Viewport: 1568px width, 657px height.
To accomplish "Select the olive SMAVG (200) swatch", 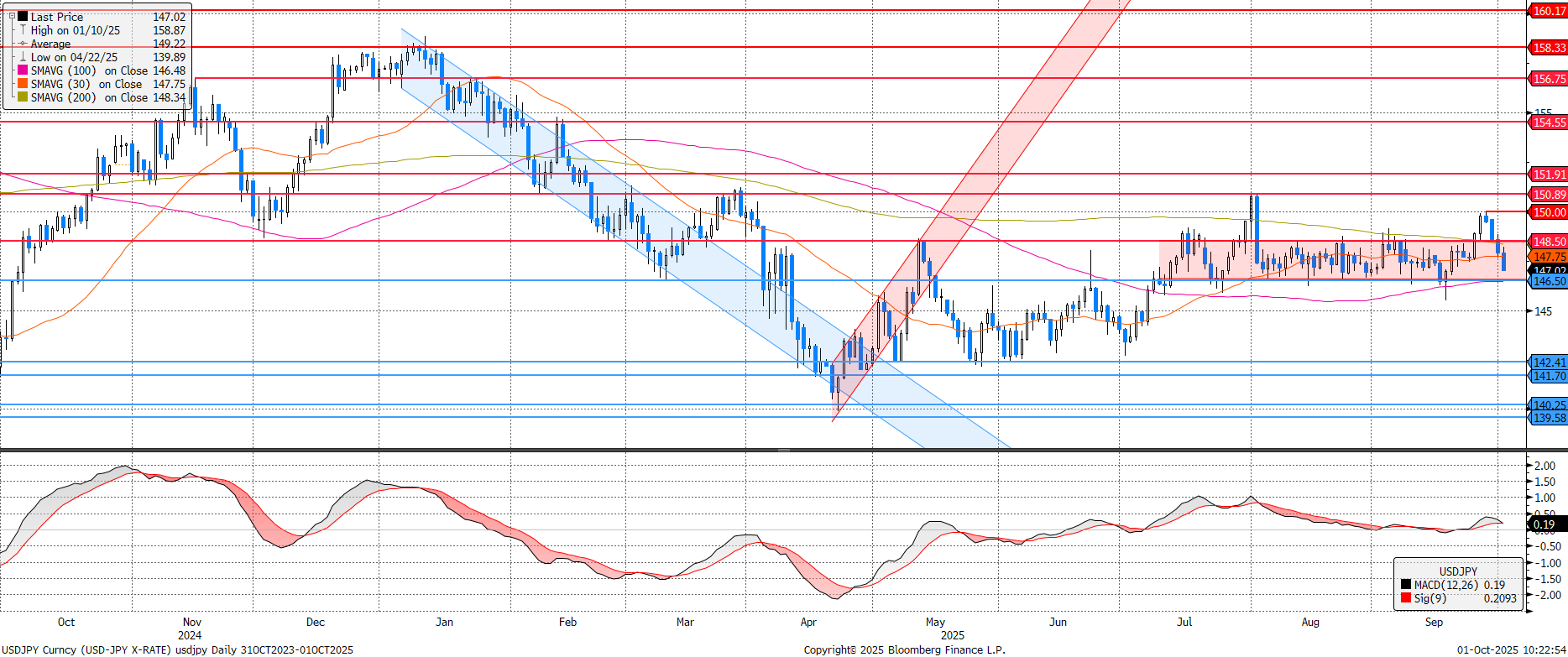I will point(23,97).
